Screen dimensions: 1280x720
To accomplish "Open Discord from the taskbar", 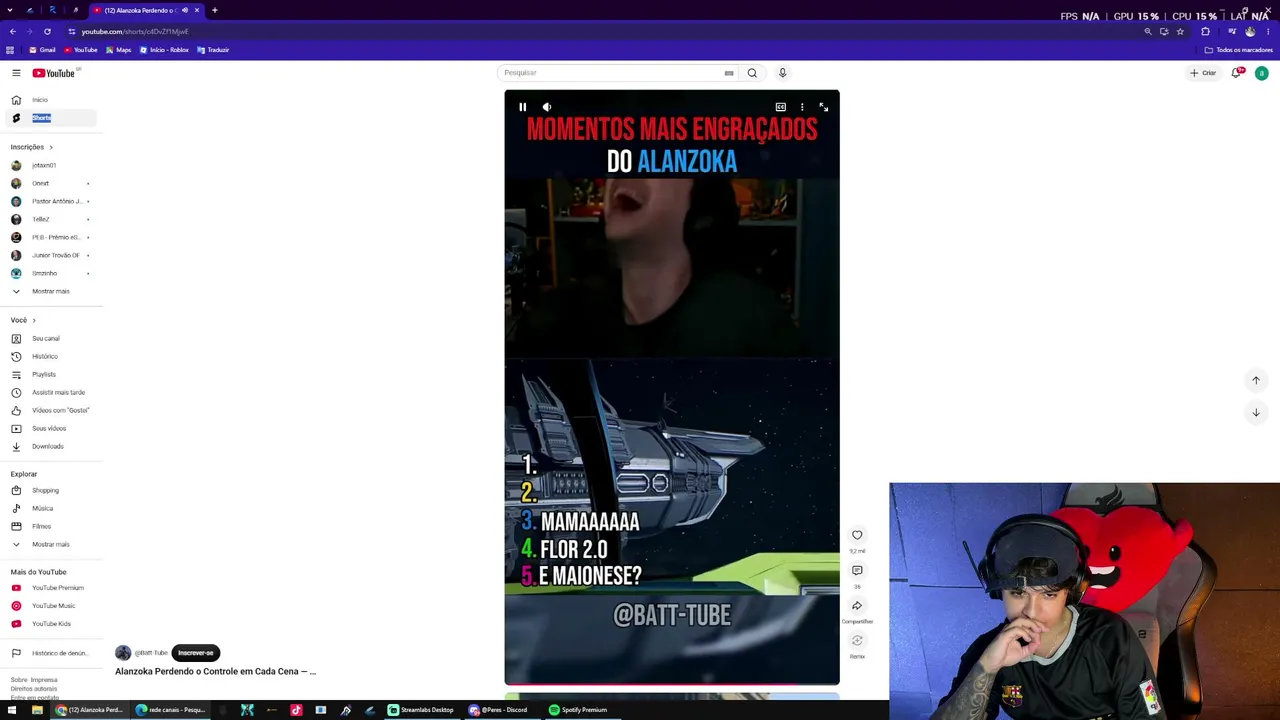I will click(498, 710).
